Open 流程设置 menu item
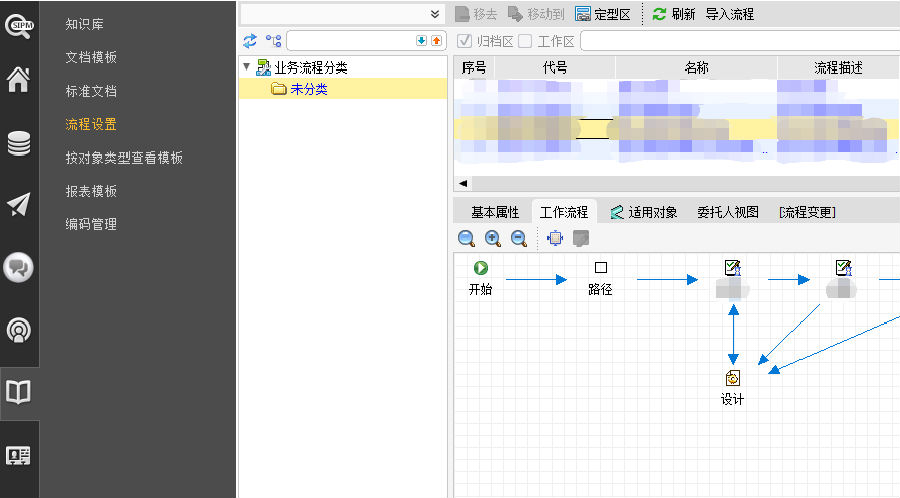The width and height of the screenshot is (900, 498). (91, 124)
